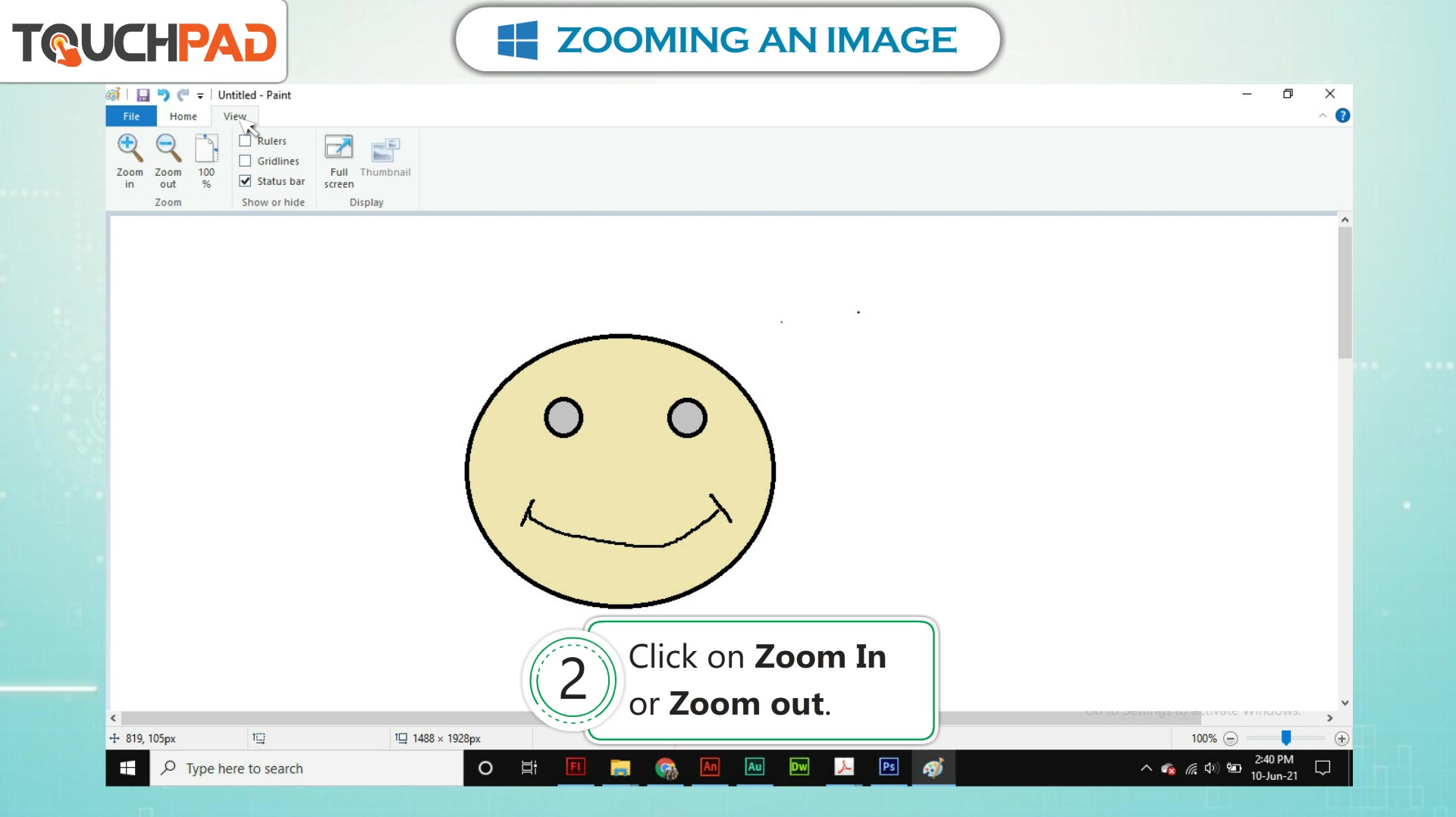
Task: Open Adobe Audition from taskbar
Action: pos(755,767)
